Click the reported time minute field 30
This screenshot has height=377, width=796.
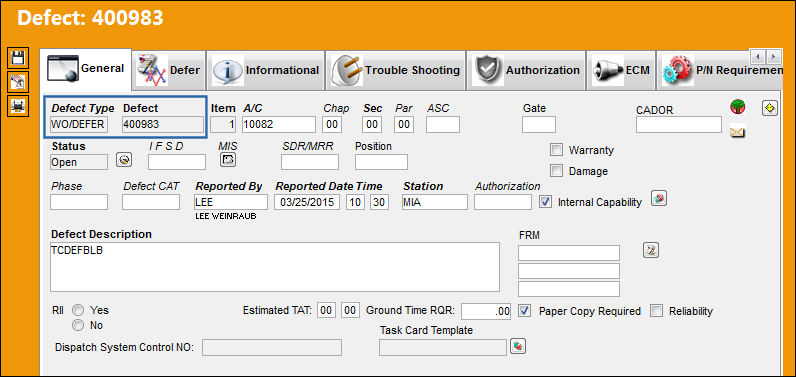379,202
